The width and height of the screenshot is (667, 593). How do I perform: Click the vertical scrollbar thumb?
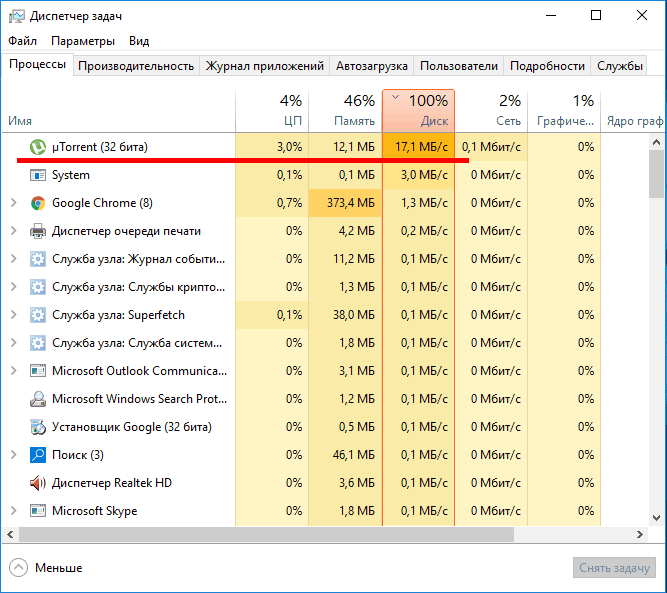pos(656,174)
